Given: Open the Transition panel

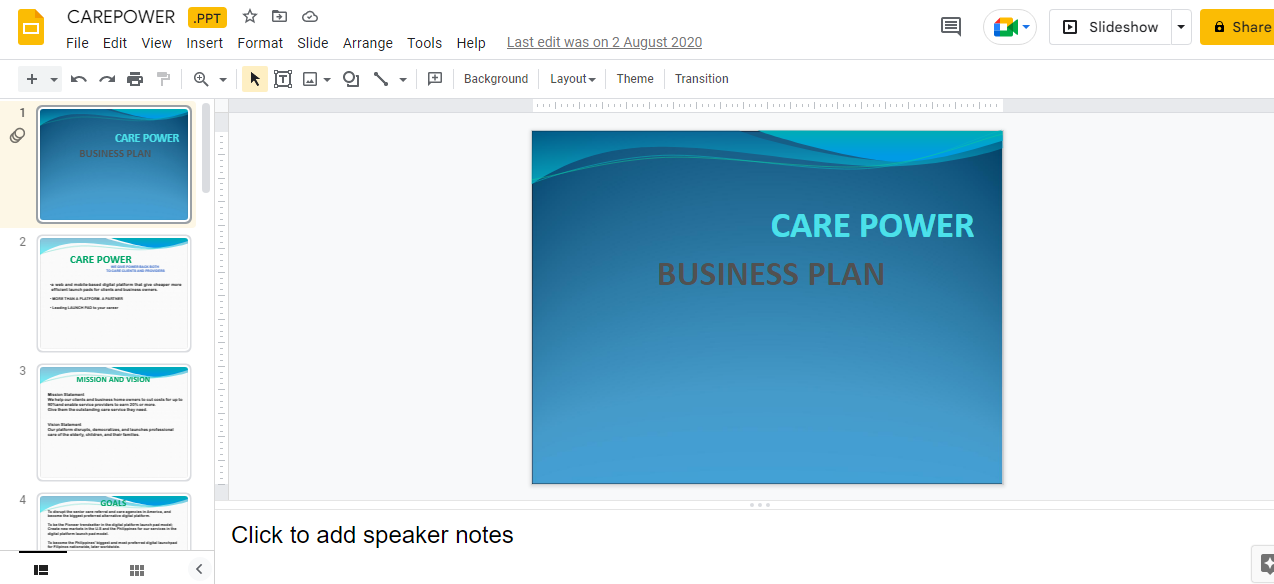Looking at the screenshot, I should 702,79.
